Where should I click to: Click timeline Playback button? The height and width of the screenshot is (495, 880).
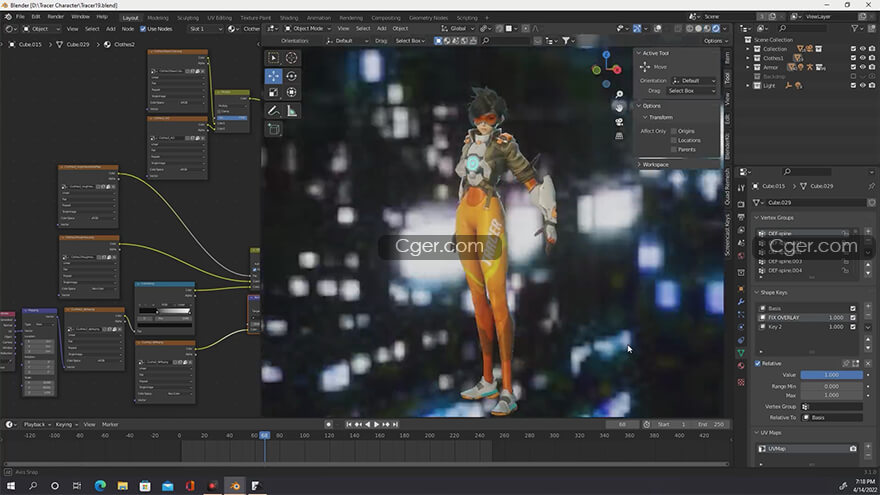tap(36, 425)
